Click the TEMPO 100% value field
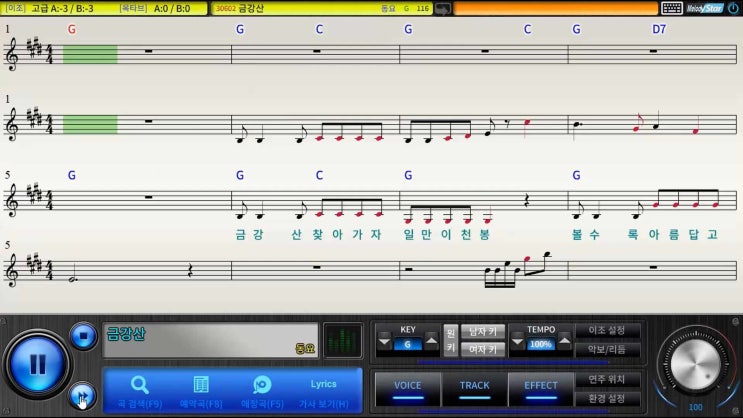Screen dimensions: 743x418 point(541,345)
